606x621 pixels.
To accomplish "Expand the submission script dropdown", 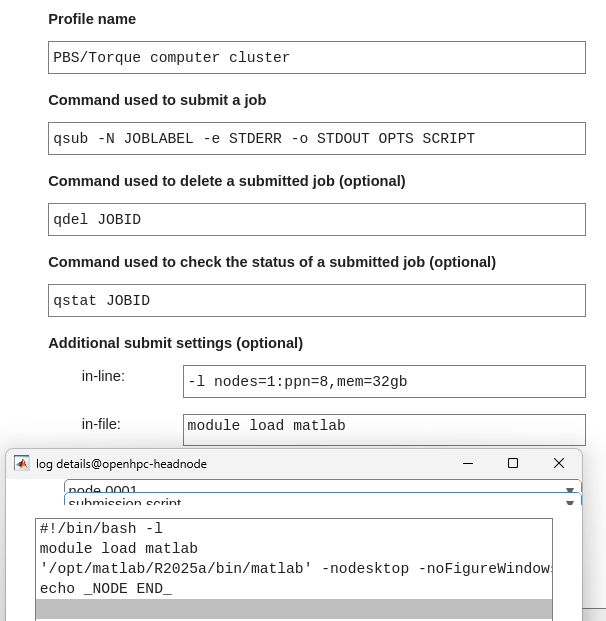I will pyautogui.click(x=571, y=502).
